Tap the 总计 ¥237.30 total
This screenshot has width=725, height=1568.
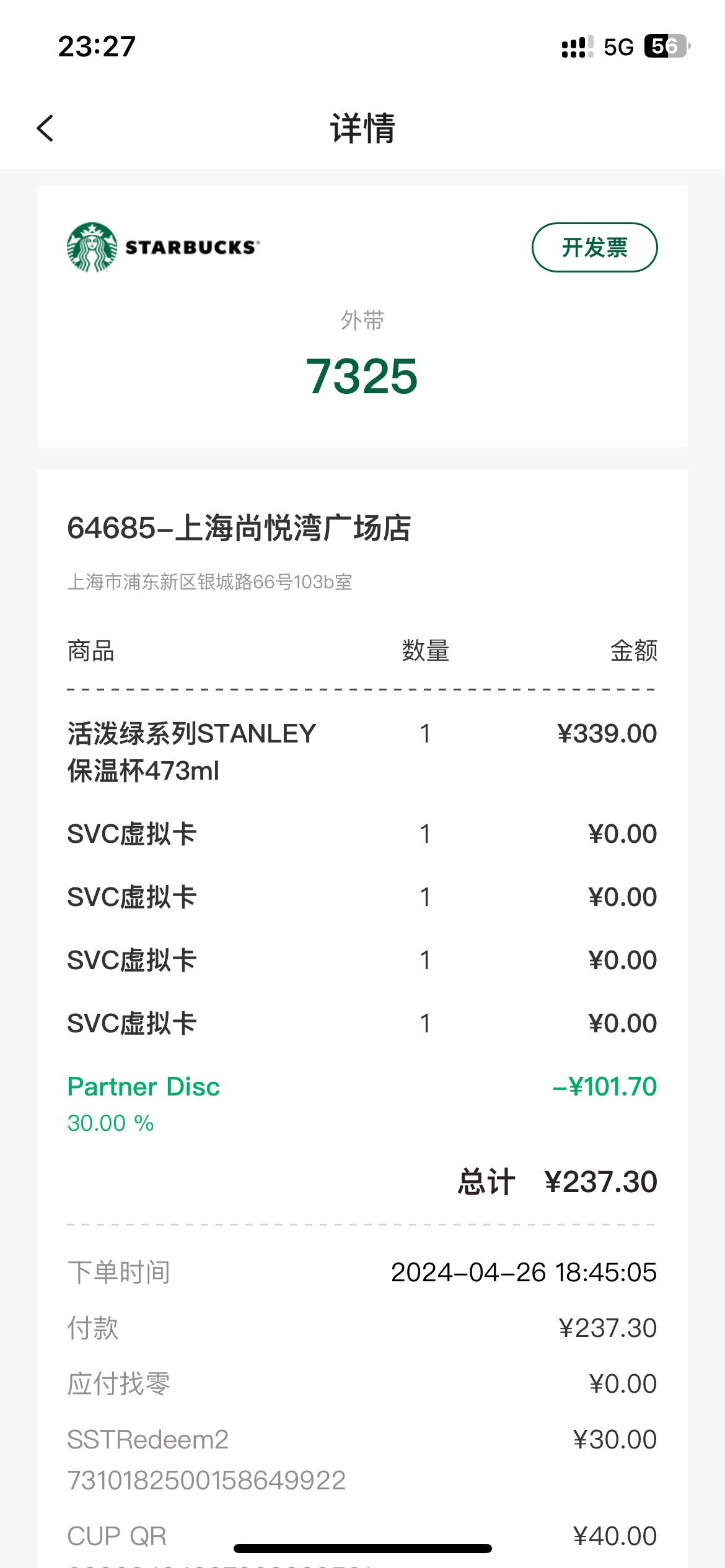pos(557,1182)
